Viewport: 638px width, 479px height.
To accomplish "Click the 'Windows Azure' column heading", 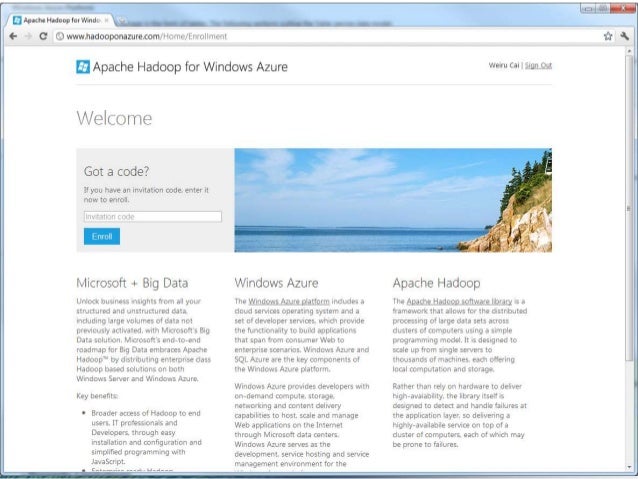I will click(276, 283).
